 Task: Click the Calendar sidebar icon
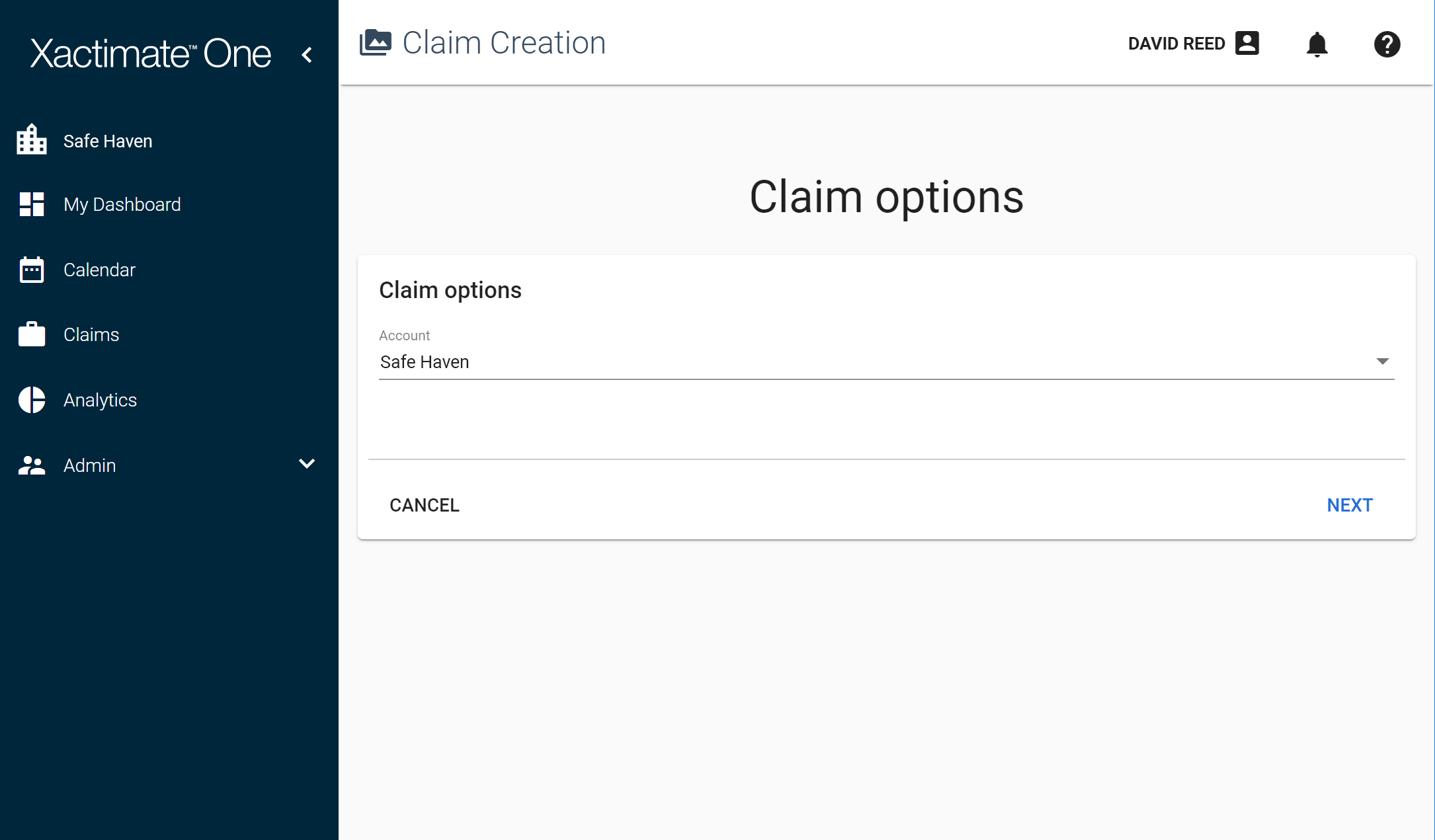coord(30,269)
